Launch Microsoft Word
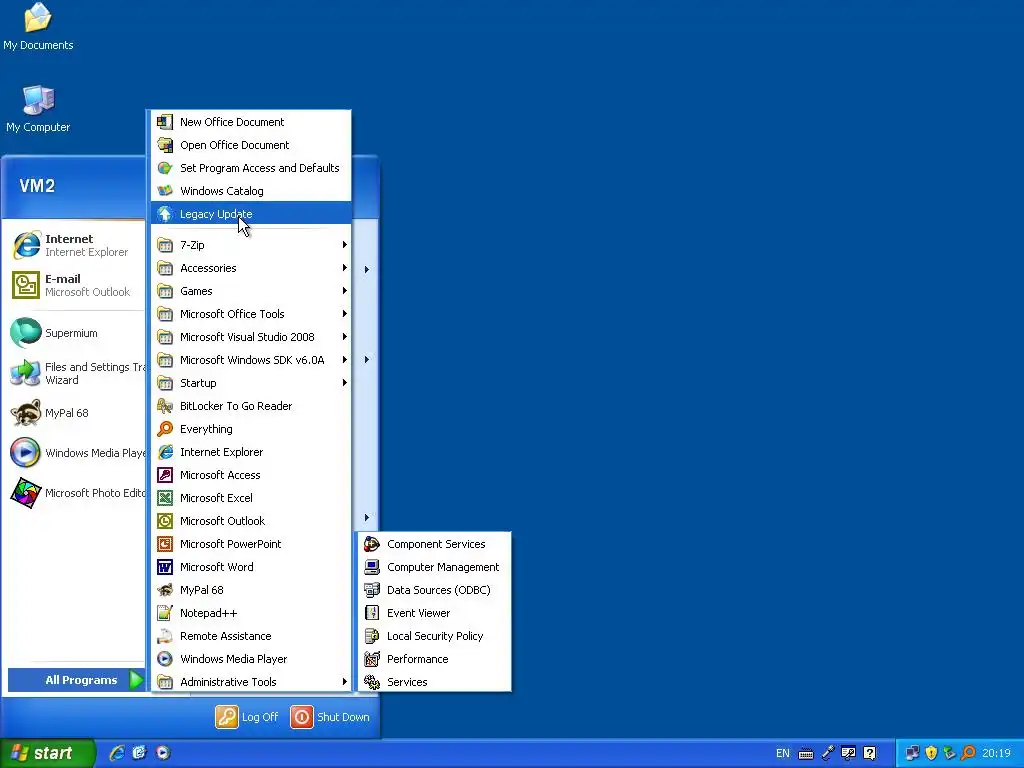Screen dimensions: 1024x768 point(251,567)
